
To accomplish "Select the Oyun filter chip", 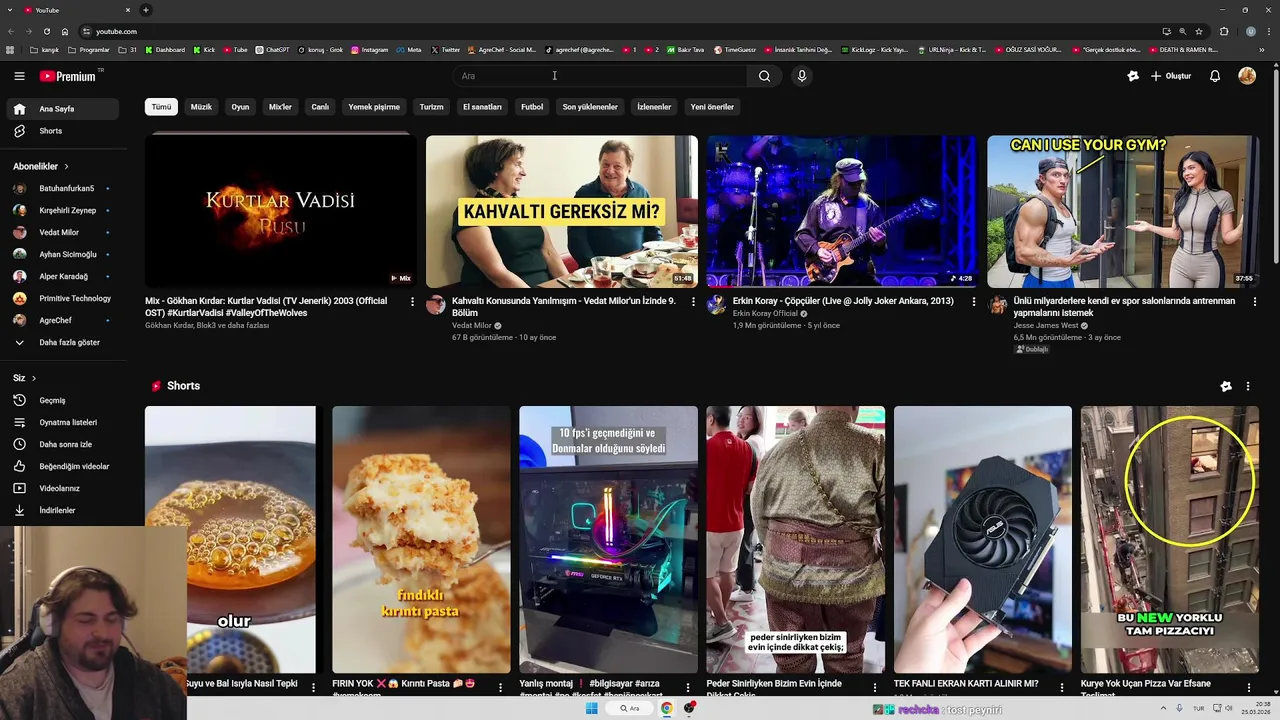I will [240, 107].
